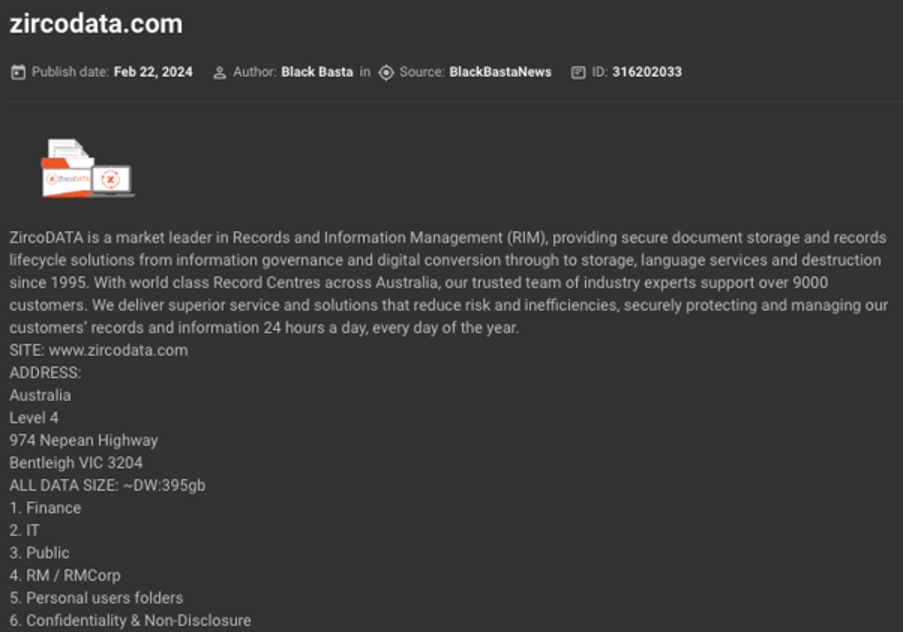This screenshot has height=632, width=904.
Task: Click the laptop graphic in the logo image
Action: pyautogui.click(x=112, y=181)
